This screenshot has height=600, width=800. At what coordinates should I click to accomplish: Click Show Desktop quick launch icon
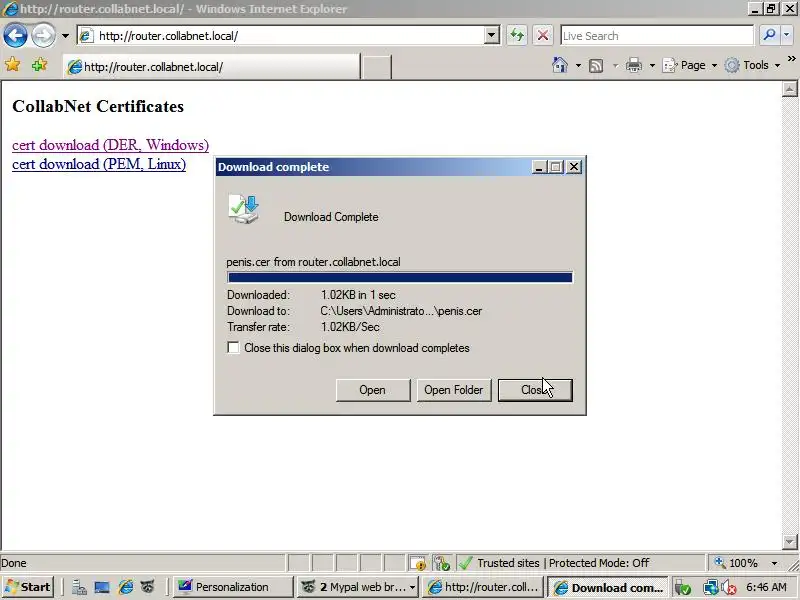click(x=102, y=587)
